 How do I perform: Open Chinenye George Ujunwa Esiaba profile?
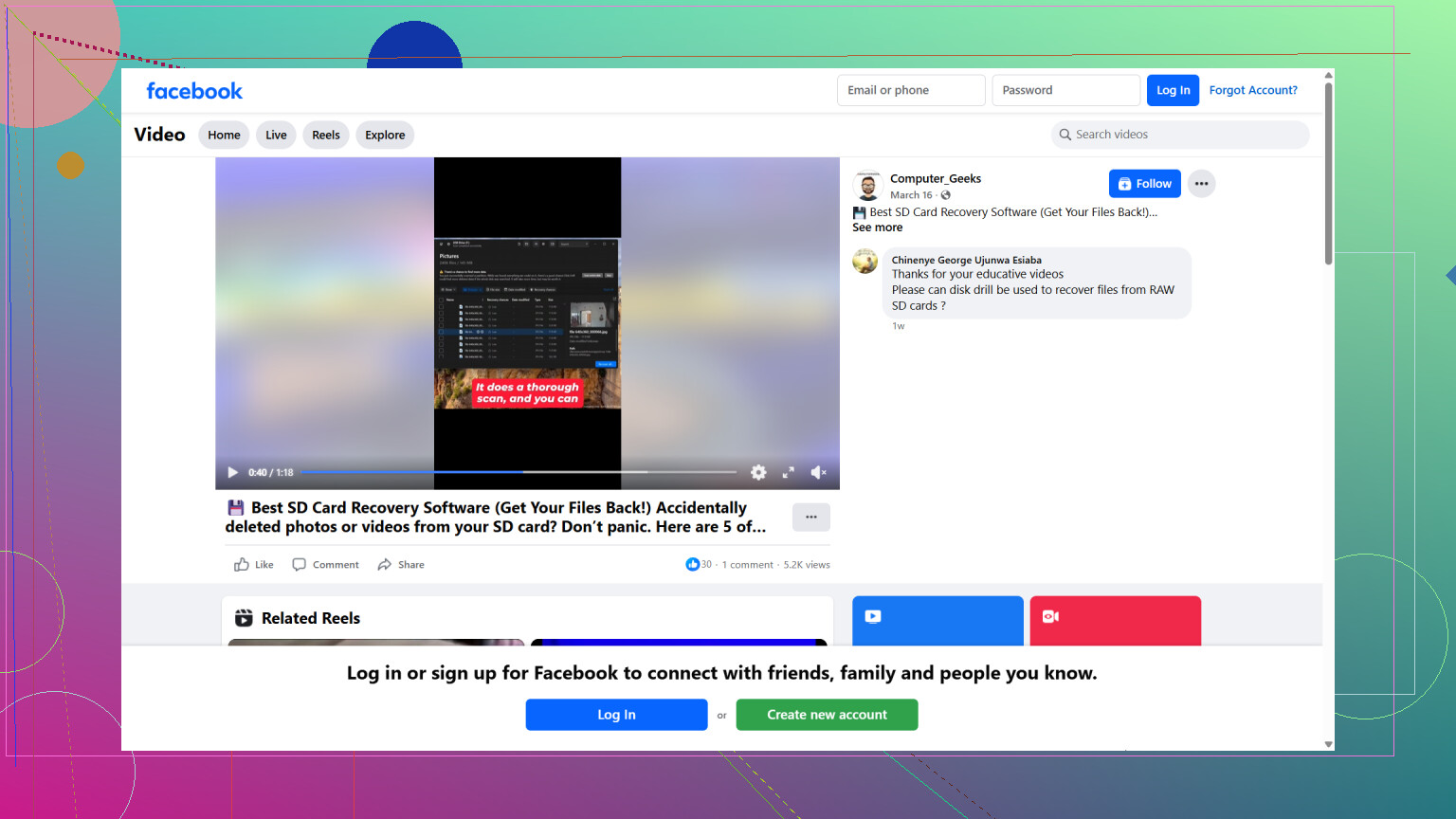(966, 260)
